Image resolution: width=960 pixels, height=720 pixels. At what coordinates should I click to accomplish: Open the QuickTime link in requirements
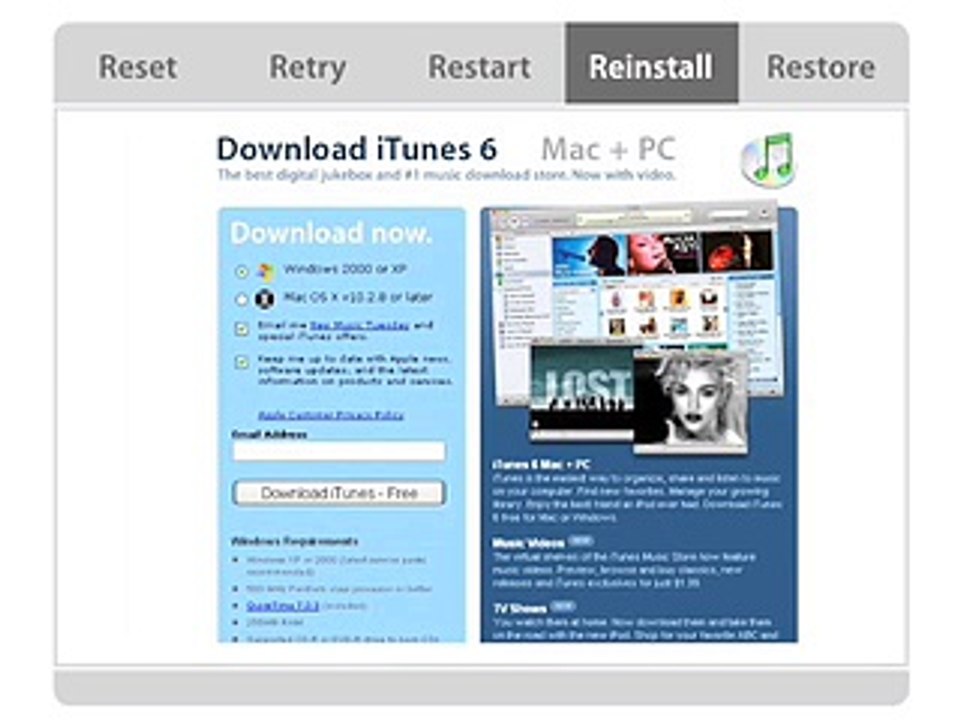282,606
